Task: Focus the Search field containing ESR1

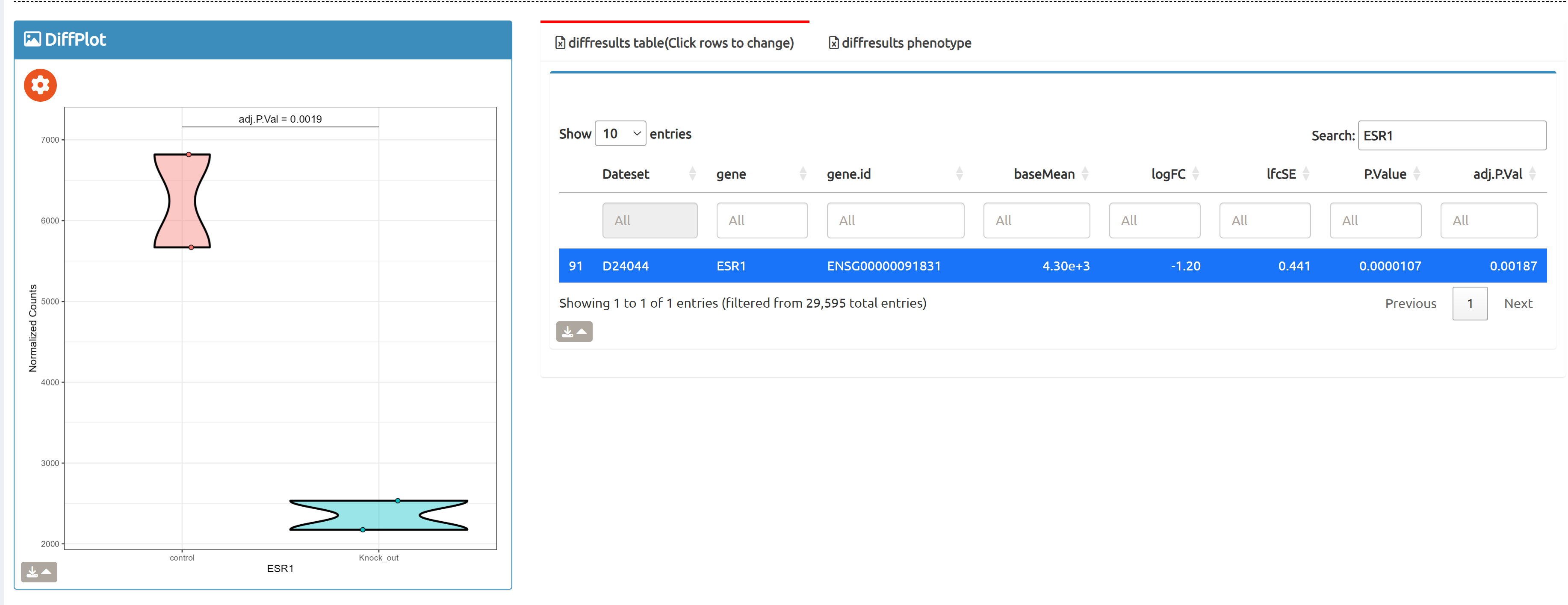Action: coord(1452,135)
